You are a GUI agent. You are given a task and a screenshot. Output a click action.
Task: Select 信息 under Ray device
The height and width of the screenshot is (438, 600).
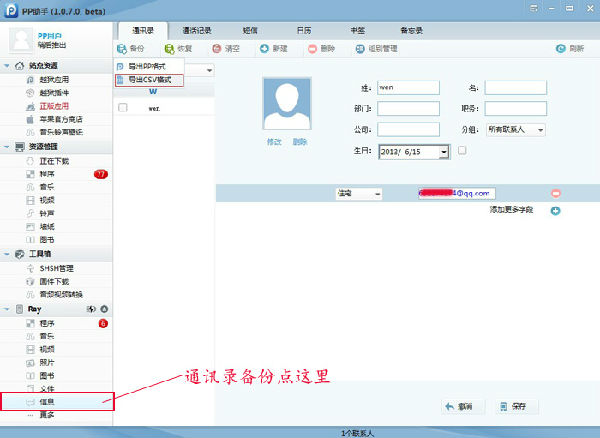pos(57,402)
